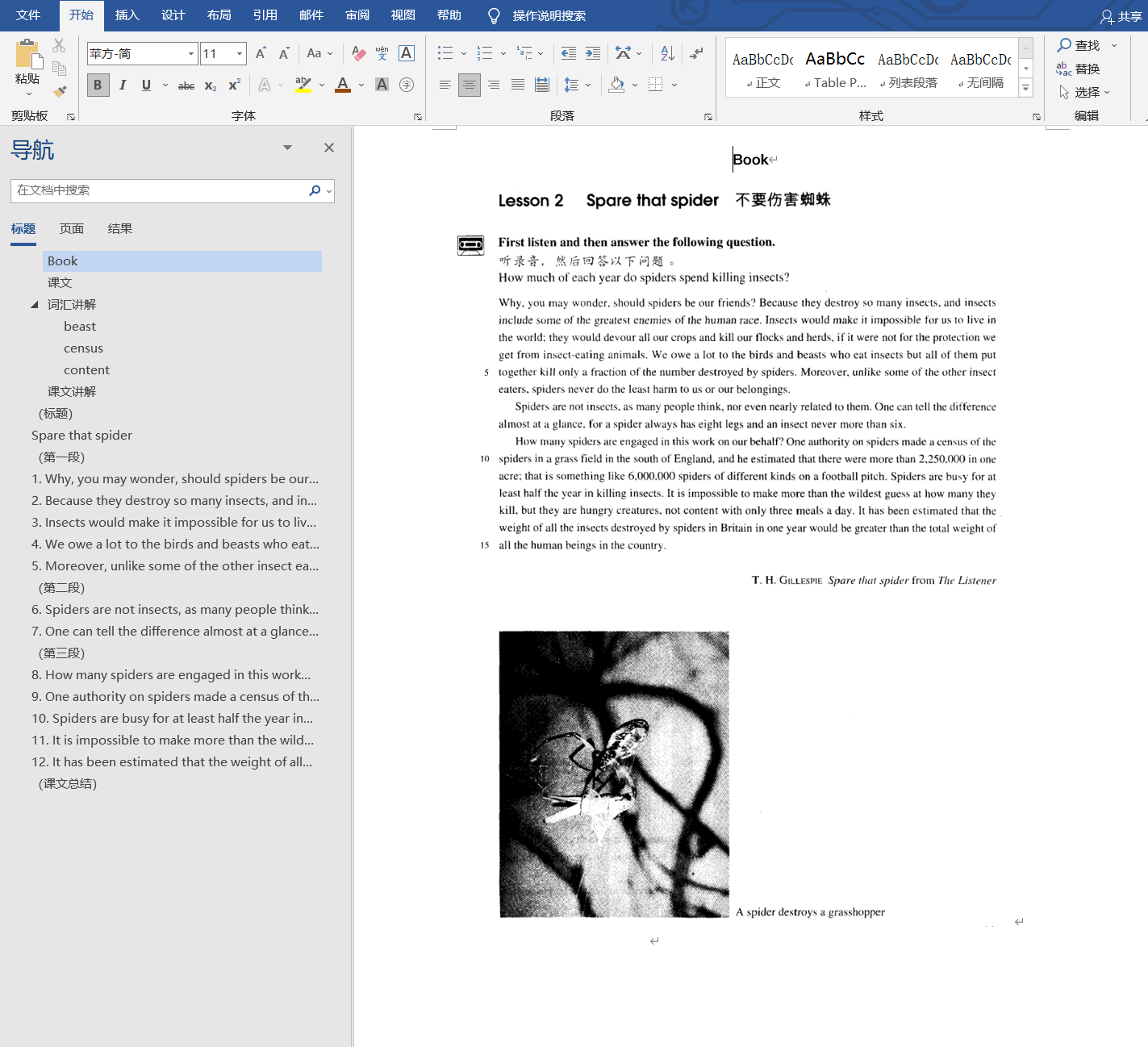
Task: Select the spider and grasshopper picture
Action: 614,774
